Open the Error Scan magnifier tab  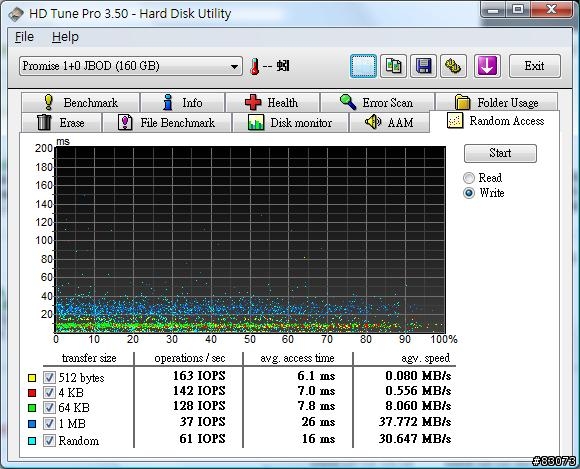pyautogui.click(x=377, y=102)
